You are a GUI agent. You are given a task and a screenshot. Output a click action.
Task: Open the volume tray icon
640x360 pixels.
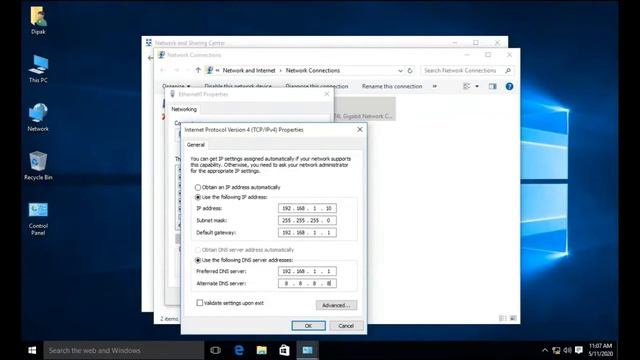[x=567, y=350]
